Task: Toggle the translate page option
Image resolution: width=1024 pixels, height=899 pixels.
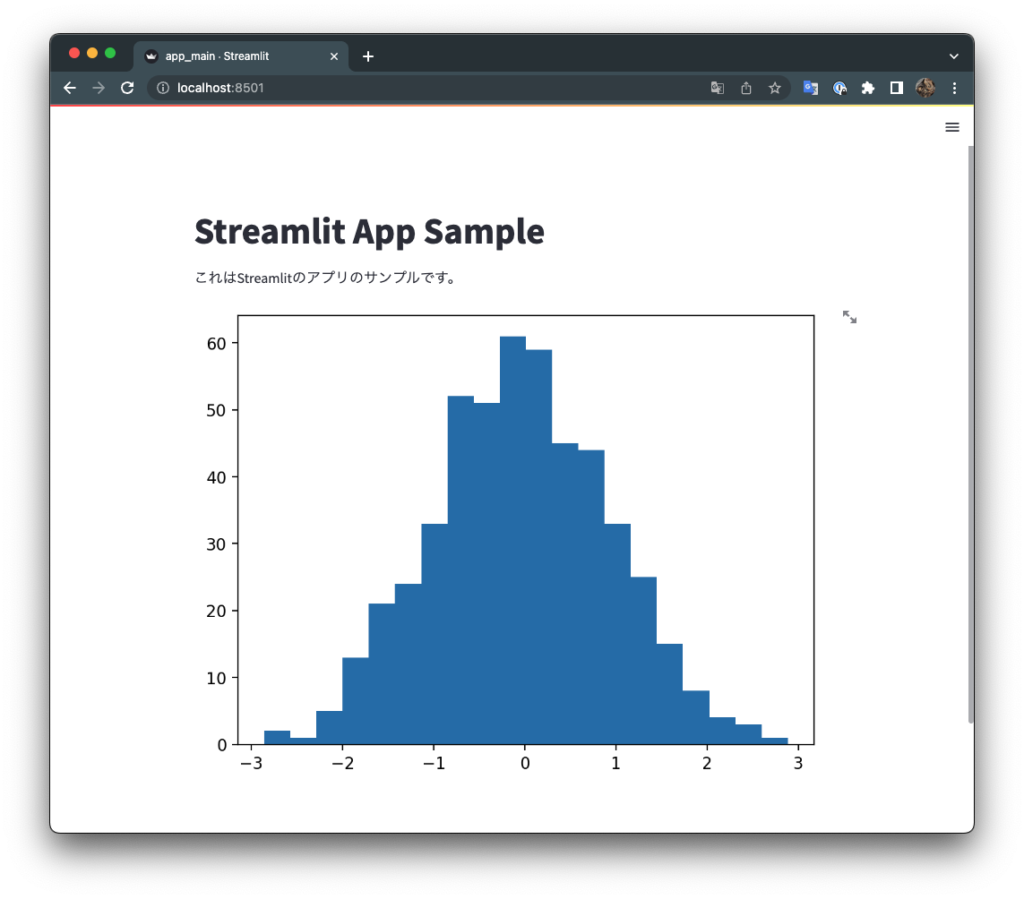Action: point(717,88)
